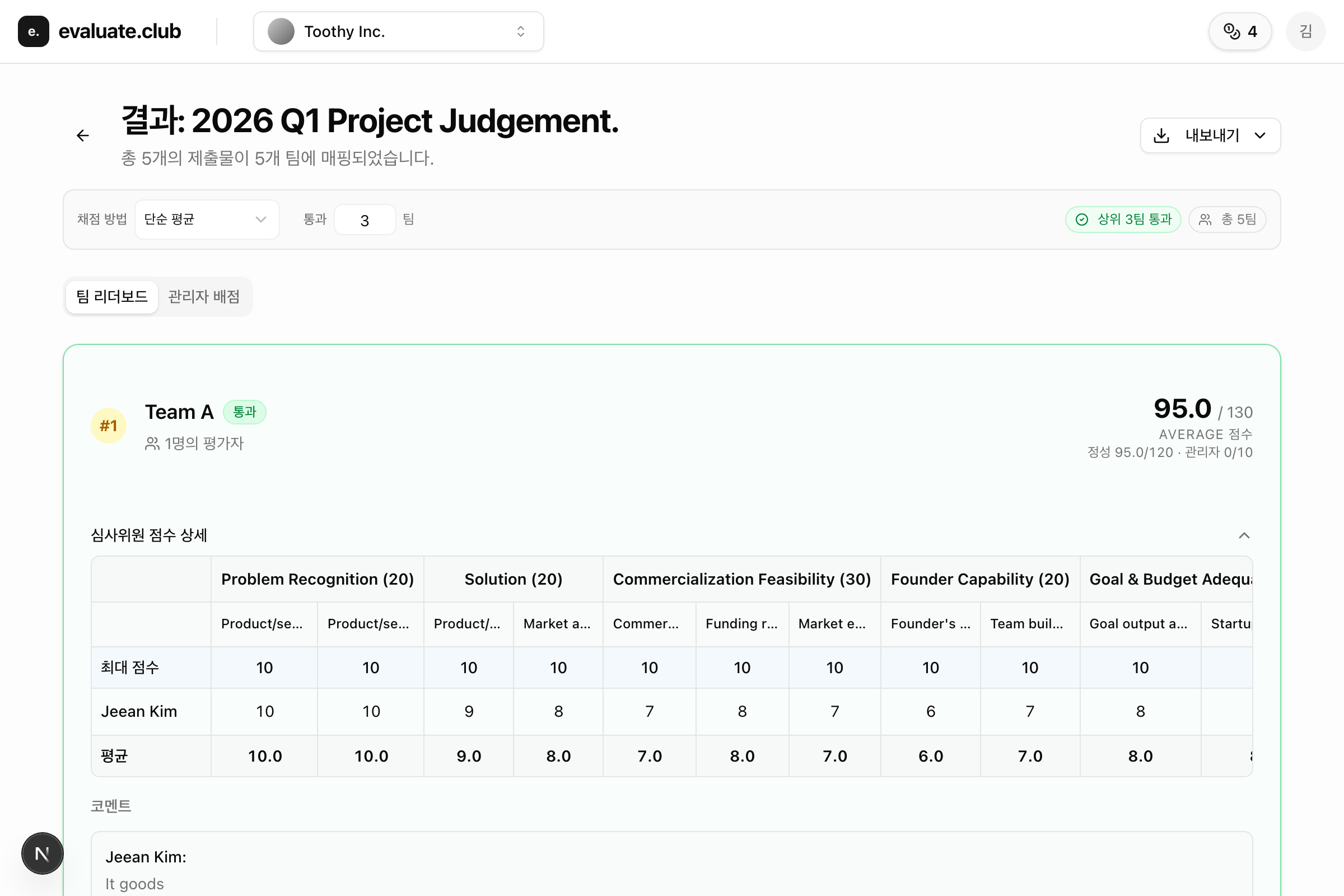Click the Team A 통과 status badge

(245, 412)
